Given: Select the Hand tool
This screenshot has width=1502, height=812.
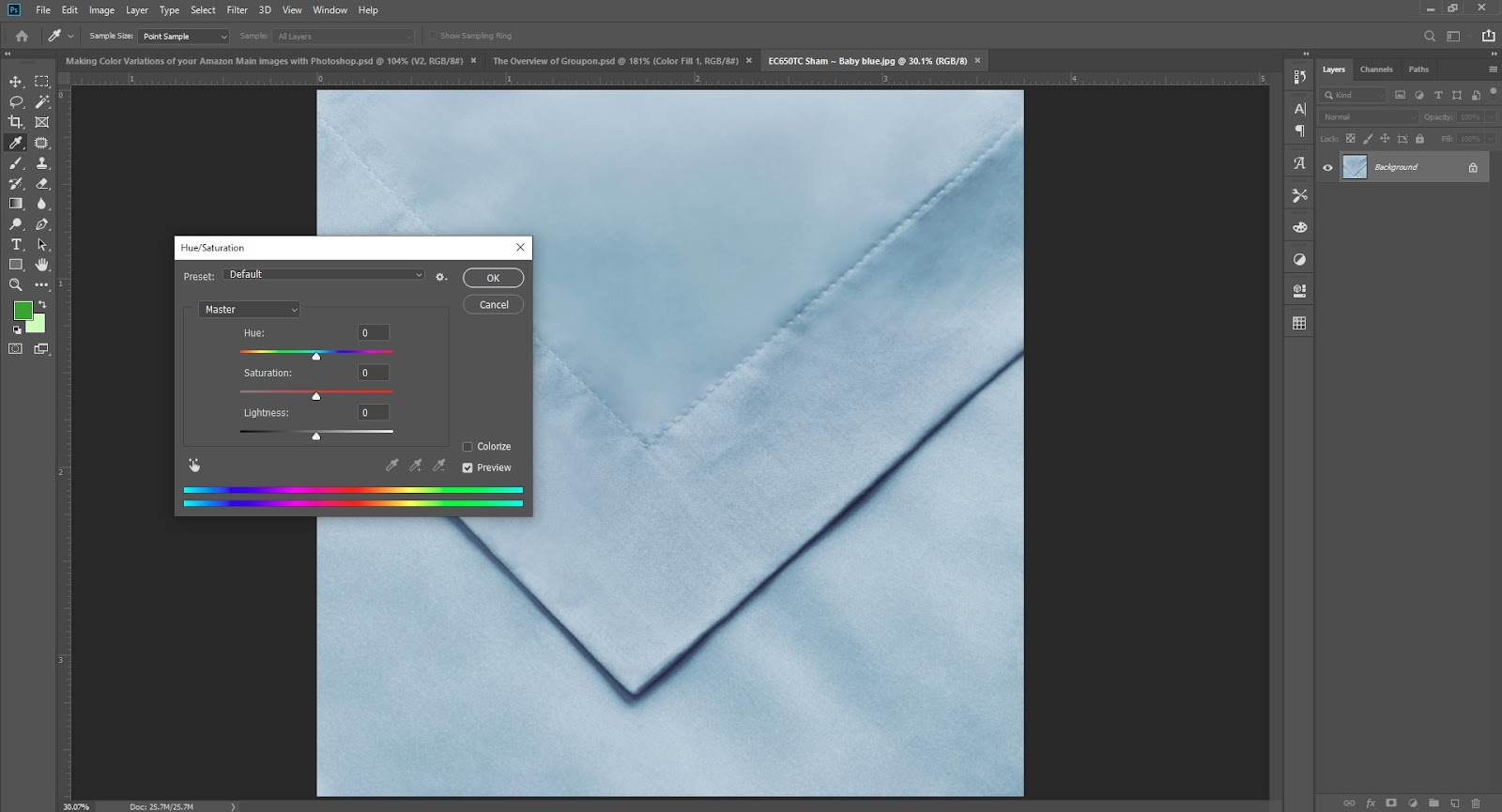Looking at the screenshot, I should pos(42,265).
